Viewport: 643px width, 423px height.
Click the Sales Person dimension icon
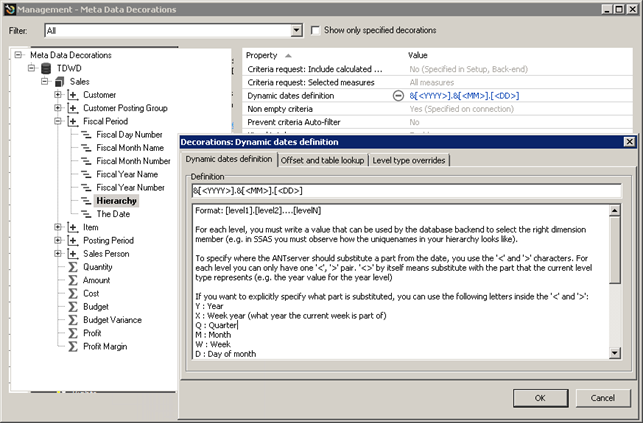tap(73, 254)
